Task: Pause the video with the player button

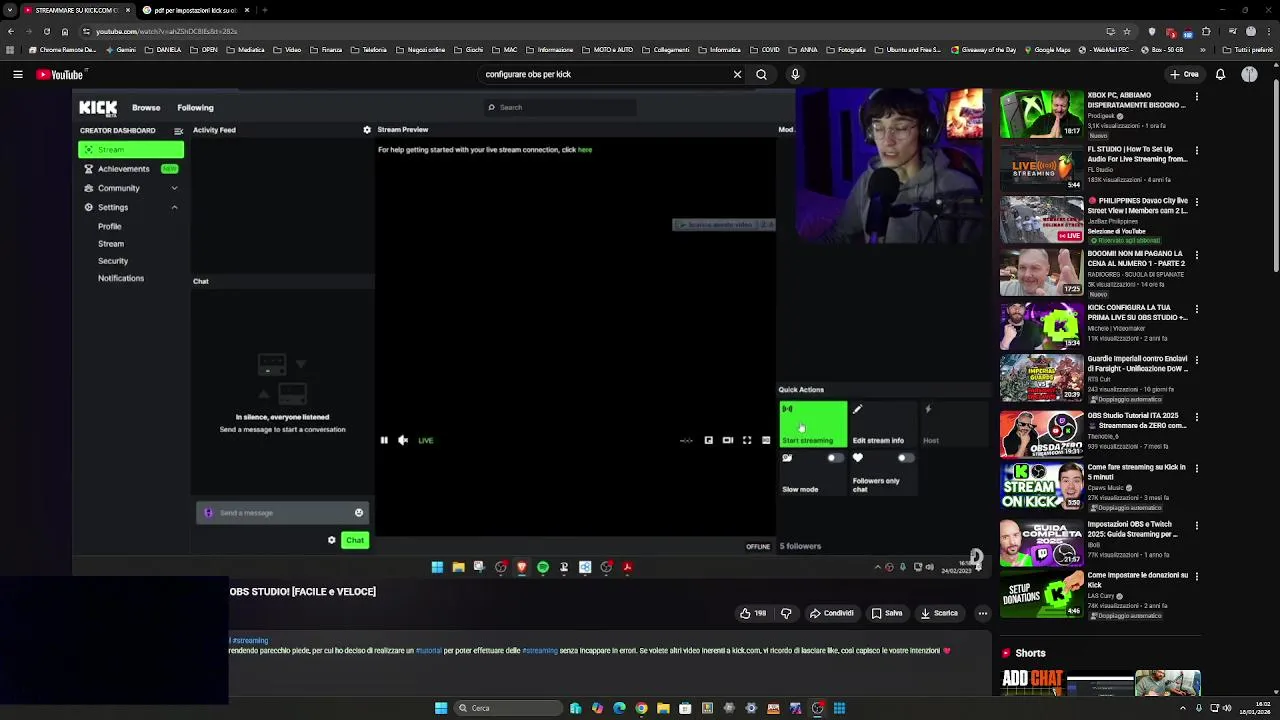Action: click(x=384, y=440)
